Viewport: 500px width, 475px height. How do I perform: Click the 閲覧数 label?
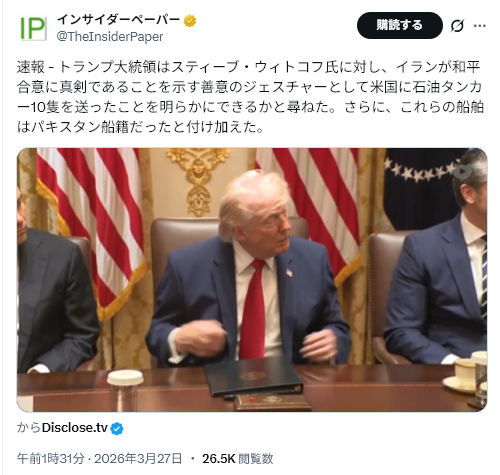pyautogui.click(x=256, y=459)
